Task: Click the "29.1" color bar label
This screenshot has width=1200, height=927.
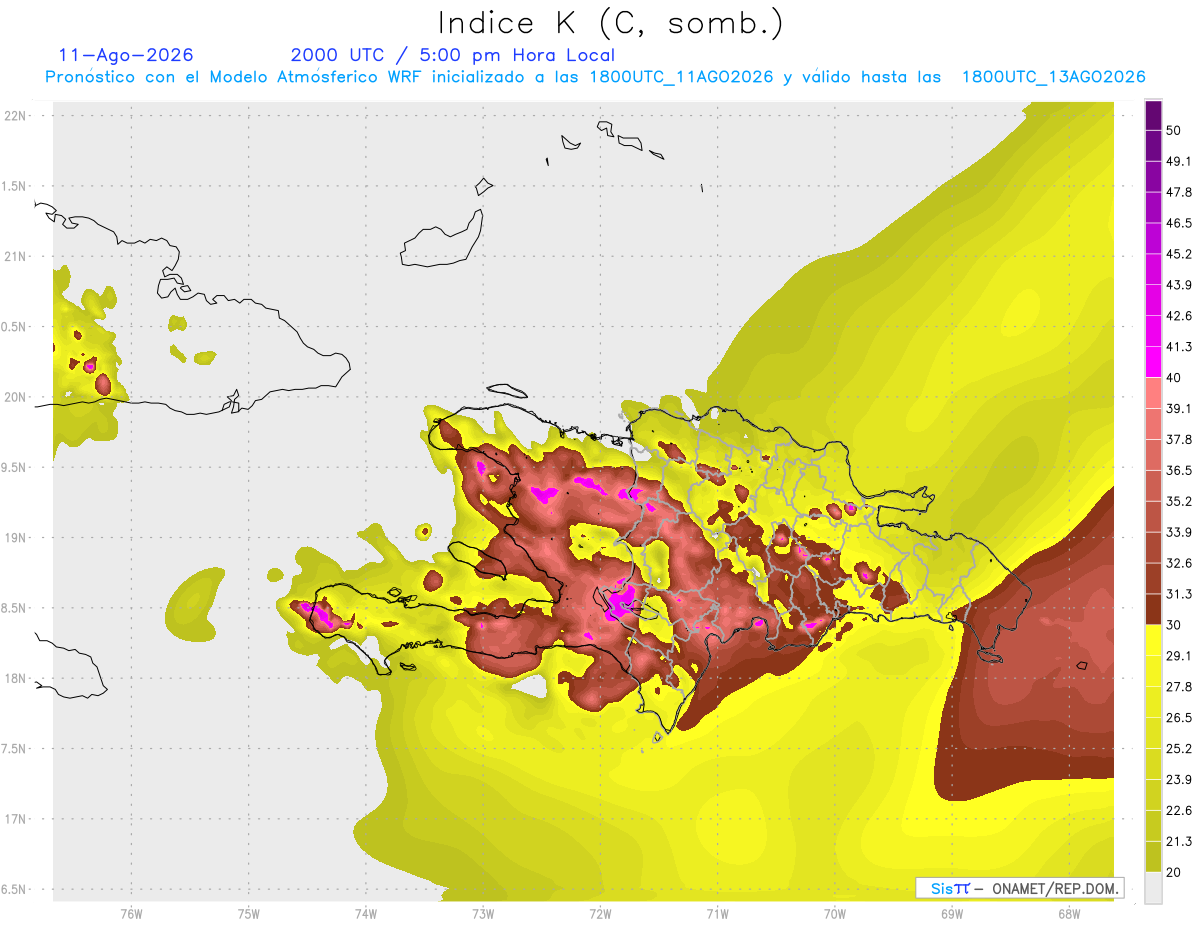Action: (1178, 656)
